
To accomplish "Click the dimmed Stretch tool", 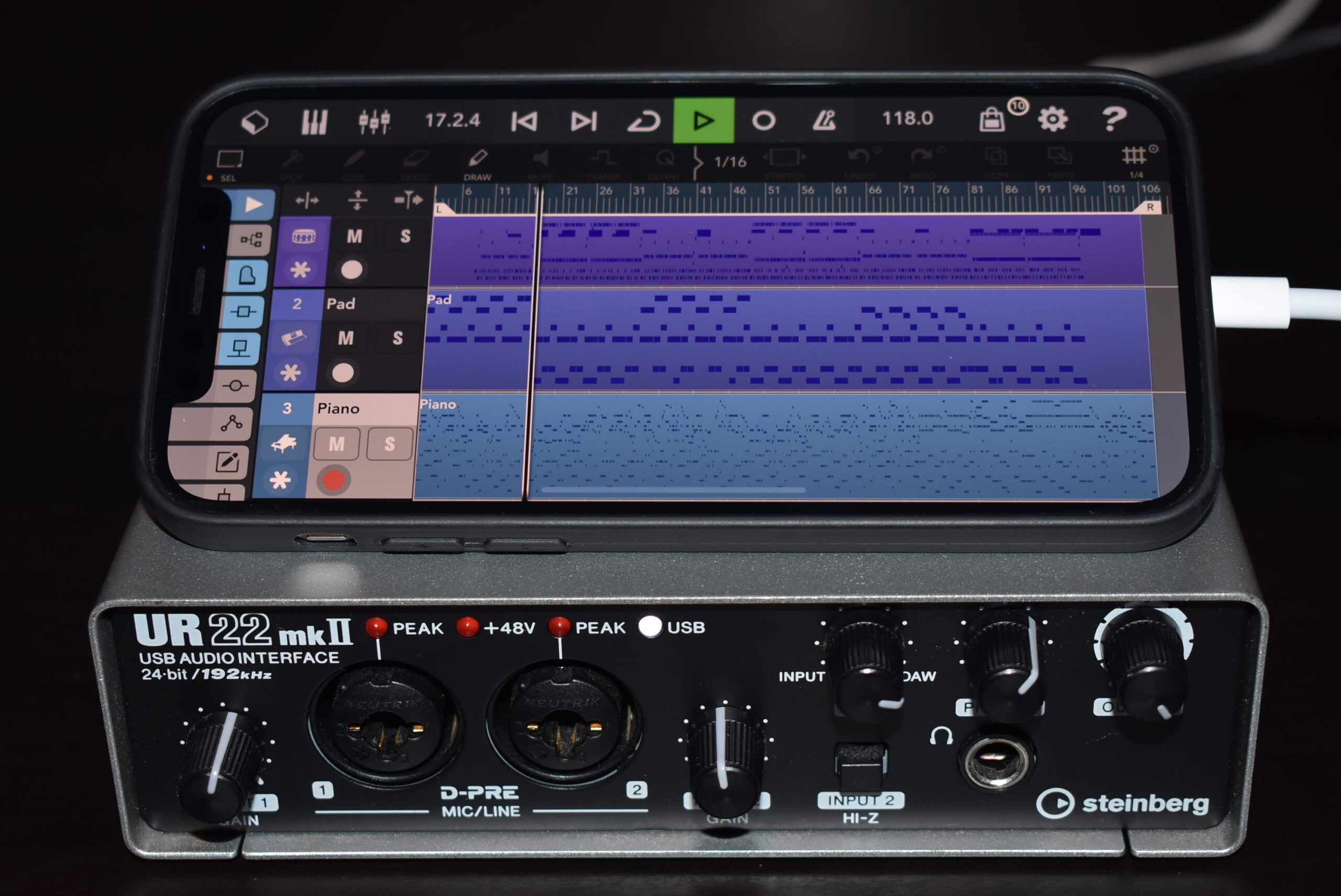I will pyautogui.click(x=785, y=163).
